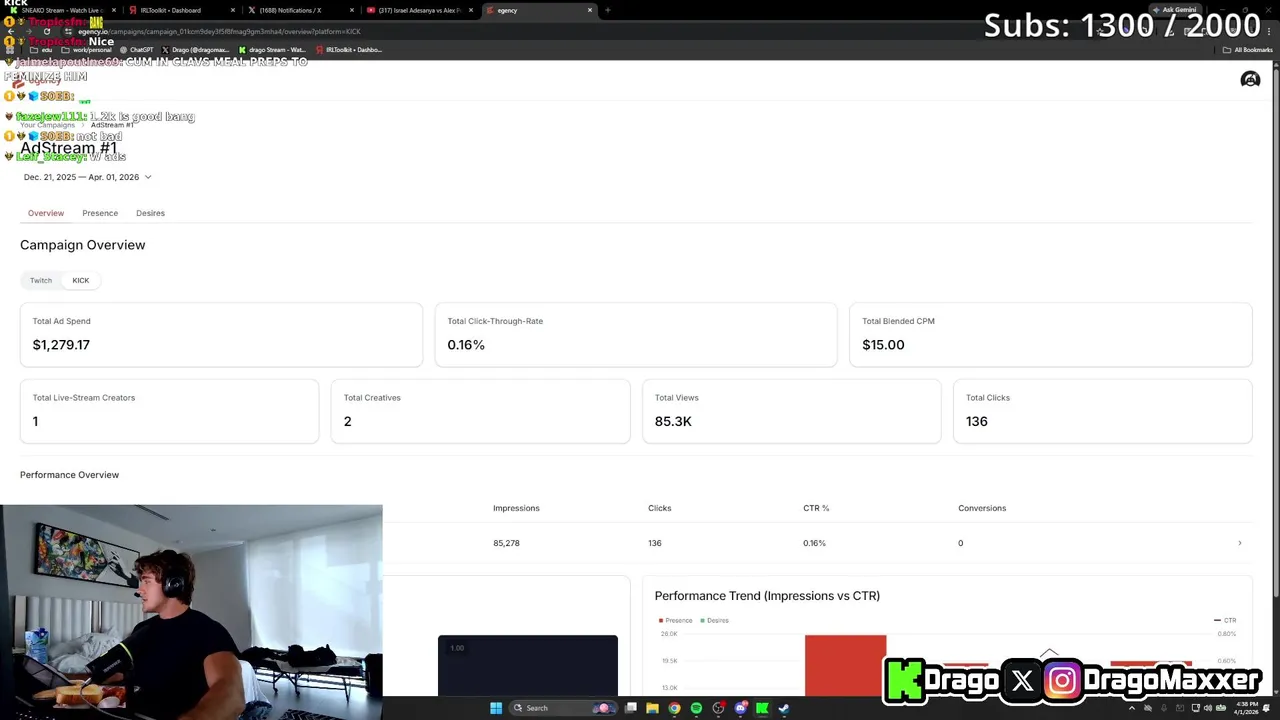Toggle the Presence legend in trend chart
Viewport: 1280px width, 720px height.
675,620
